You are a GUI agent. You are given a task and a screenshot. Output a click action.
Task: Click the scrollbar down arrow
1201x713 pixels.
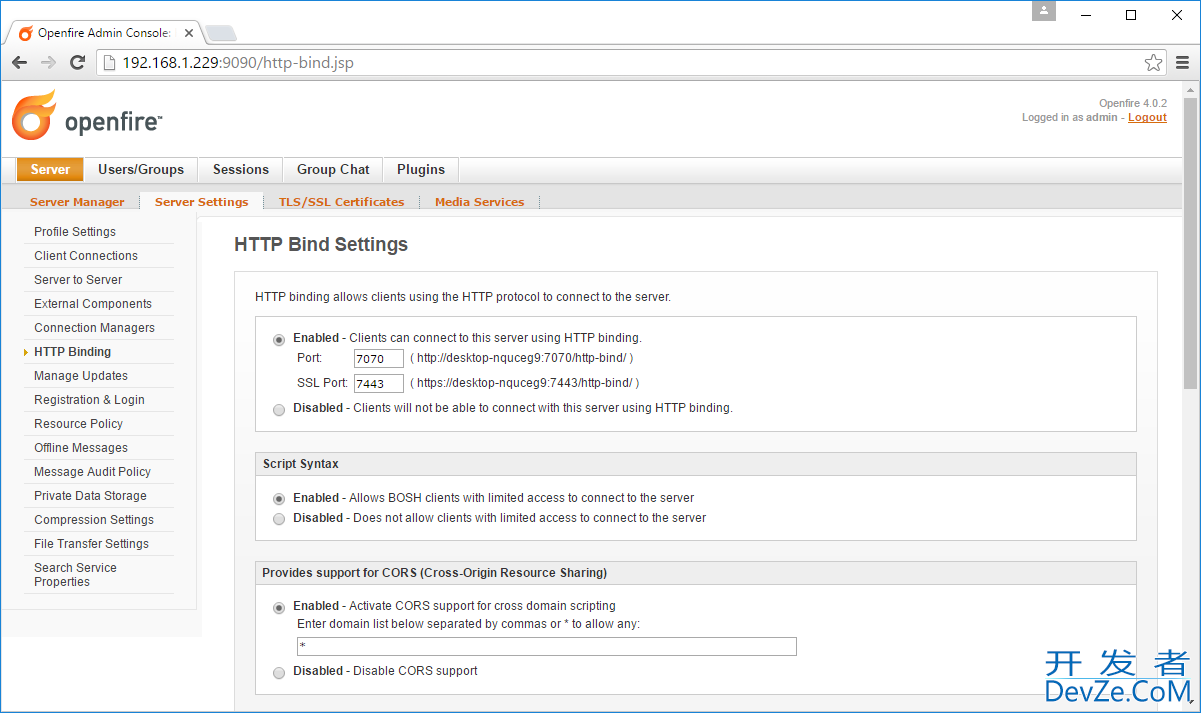pos(1190,703)
